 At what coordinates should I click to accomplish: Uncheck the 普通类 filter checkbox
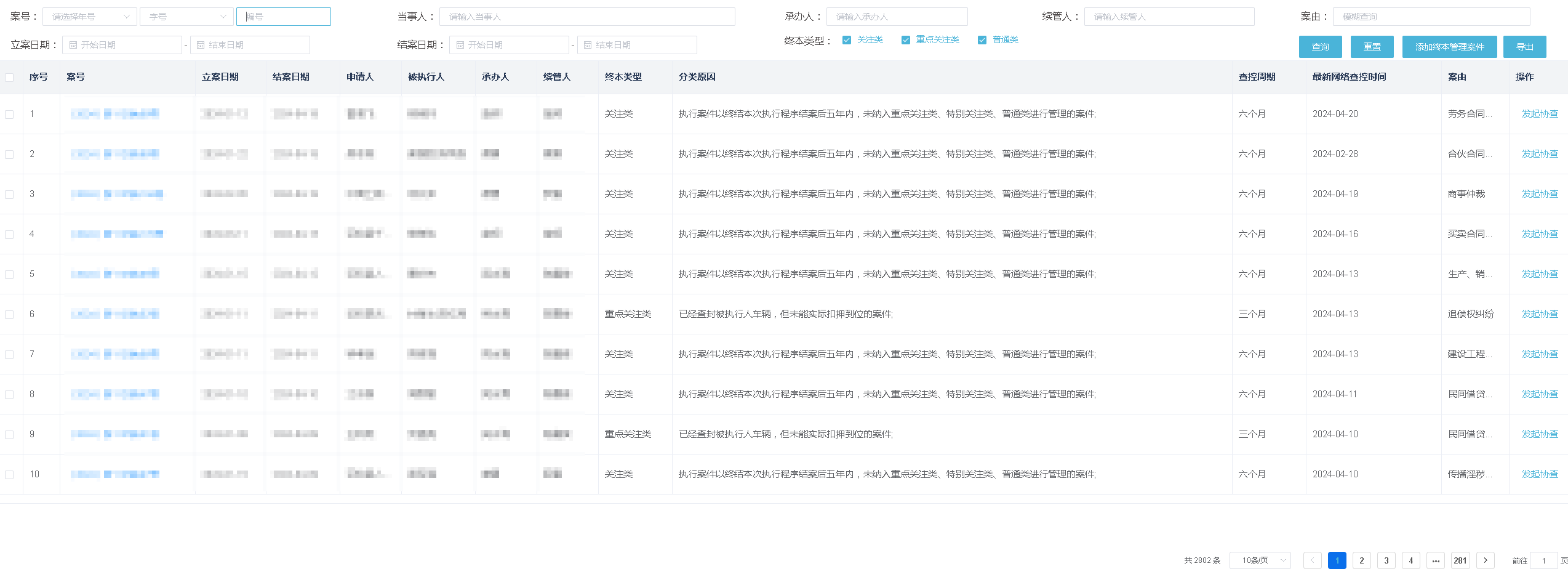pyautogui.click(x=982, y=40)
